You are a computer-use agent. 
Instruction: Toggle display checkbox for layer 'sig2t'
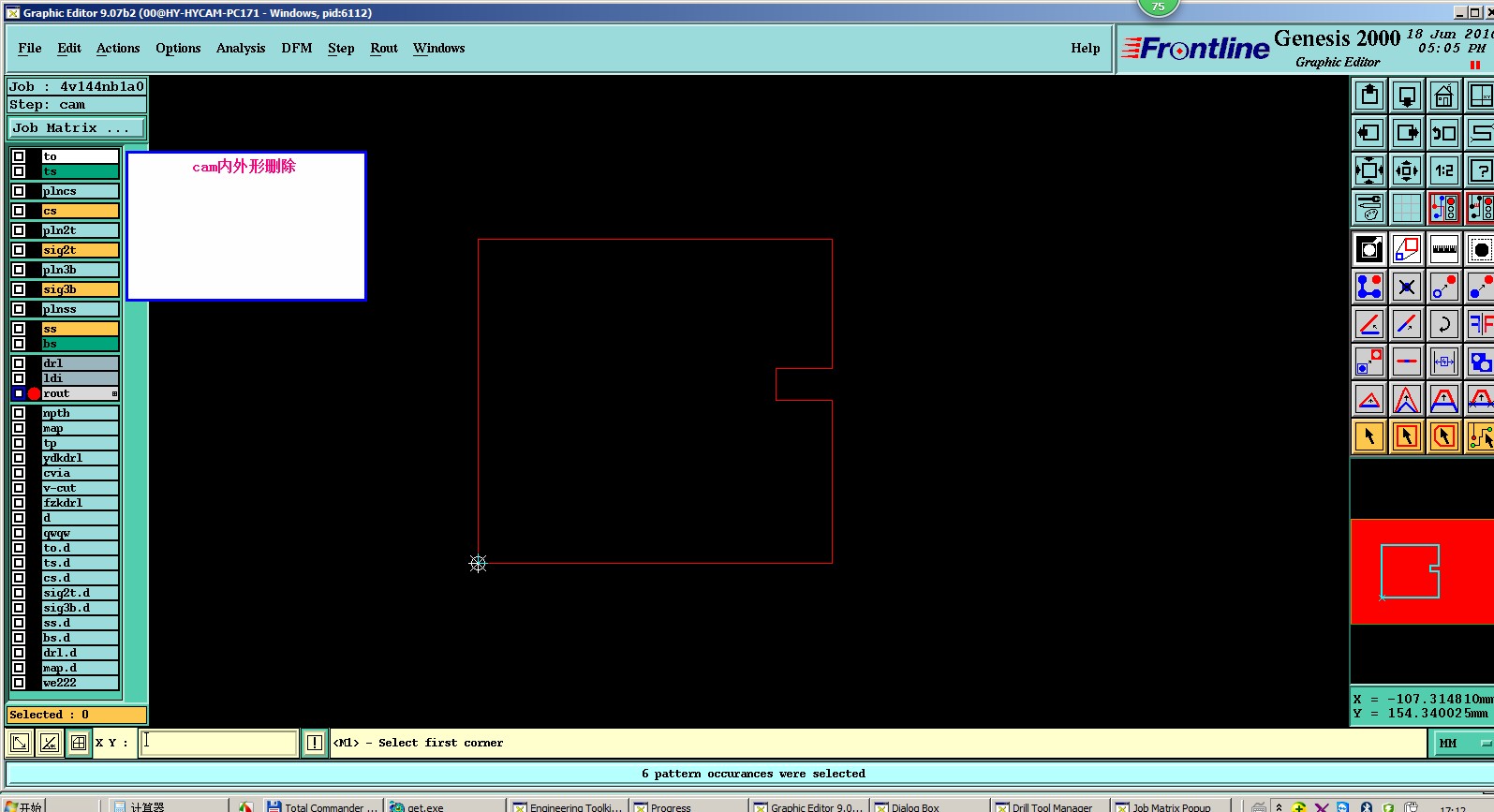tap(19, 250)
